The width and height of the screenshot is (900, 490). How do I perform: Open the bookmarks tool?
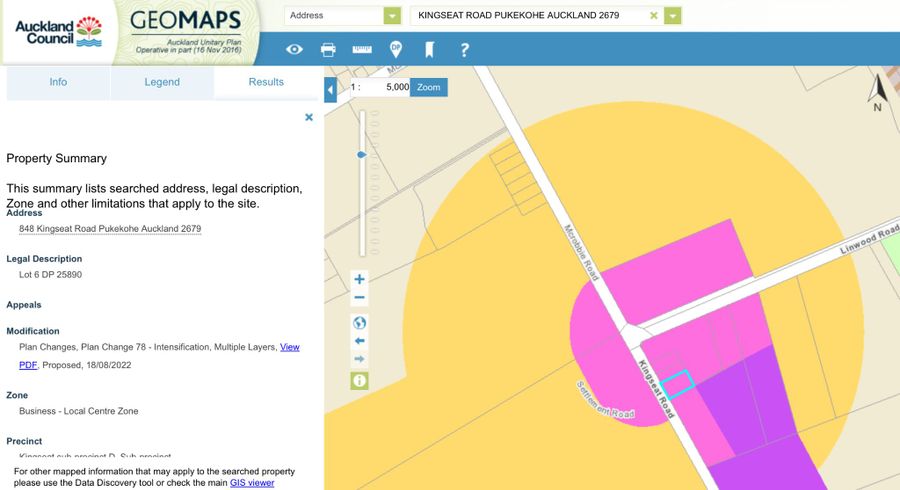tap(429, 49)
